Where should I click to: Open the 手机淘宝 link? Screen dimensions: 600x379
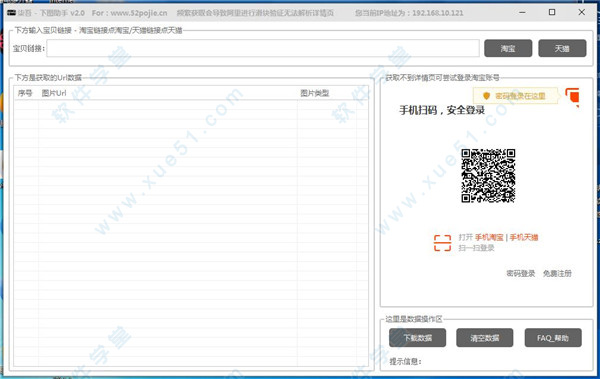489,237
